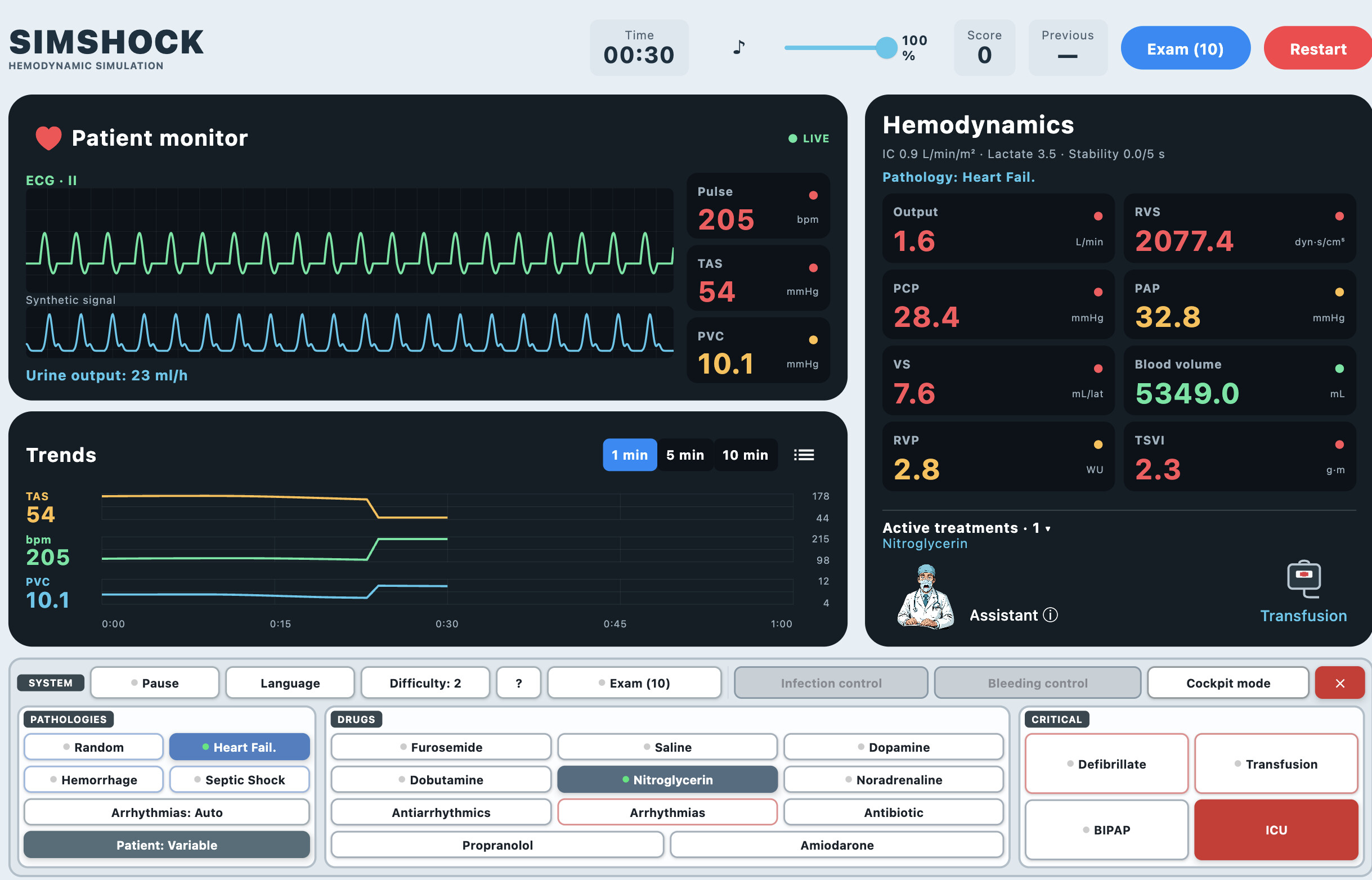Administer Antibiotic
Viewport: 1372px width, 880px height.
pyautogui.click(x=894, y=812)
